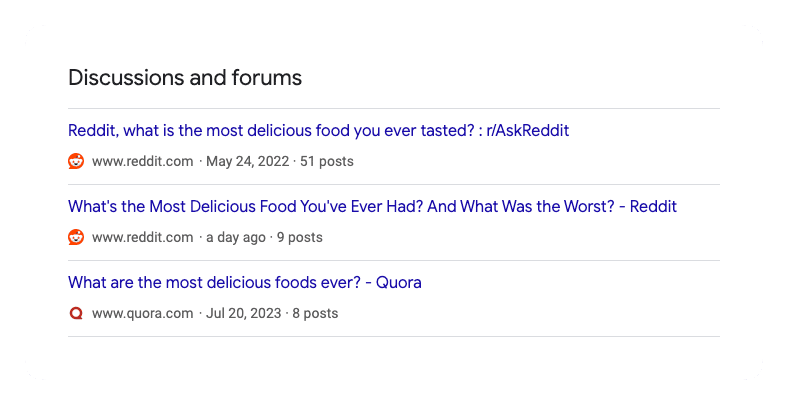Click the '51 posts' count

tap(327, 161)
